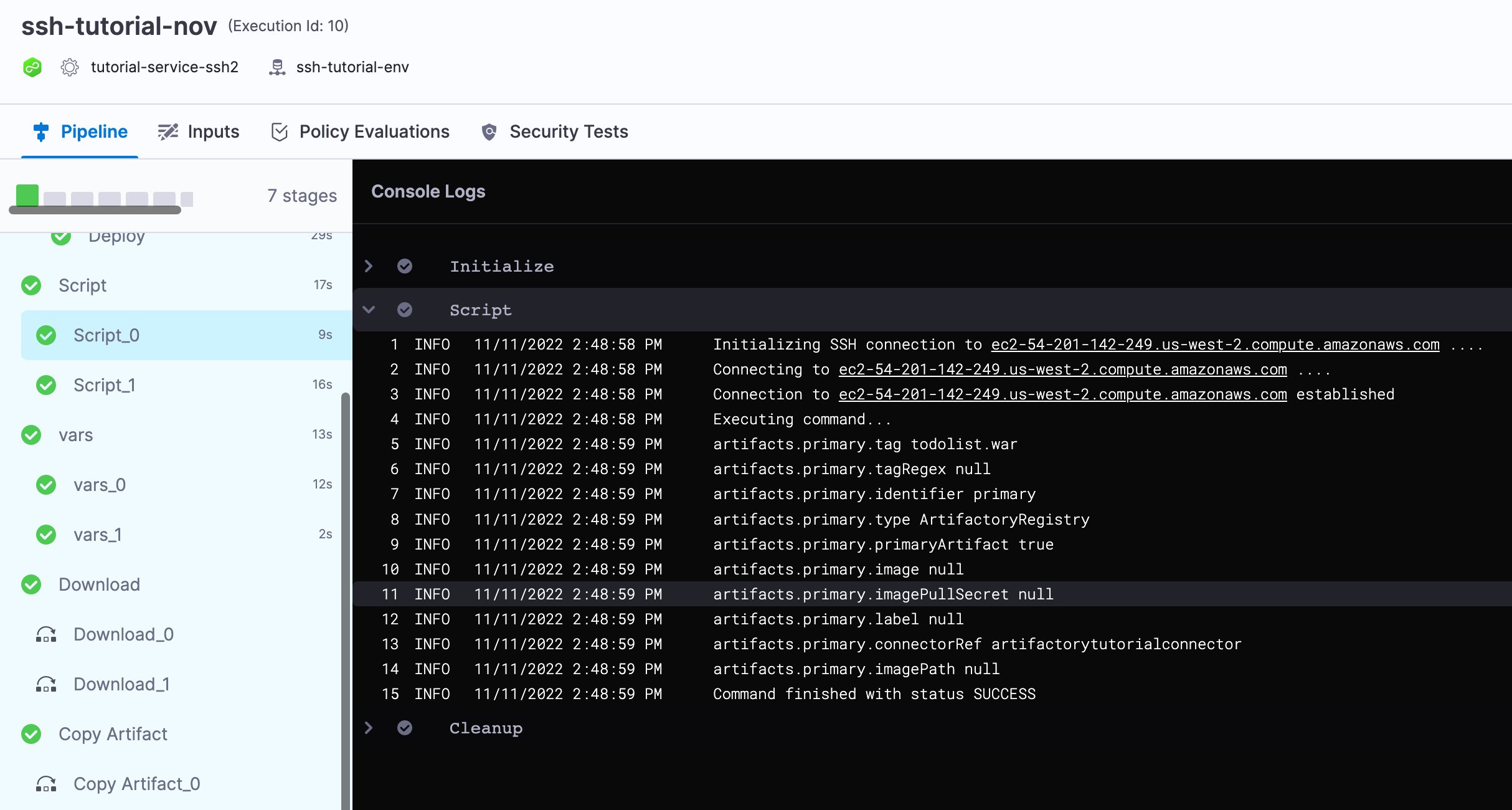Click the Download_0 pending step icon
Screen dimensions: 1512x810
click(x=46, y=634)
